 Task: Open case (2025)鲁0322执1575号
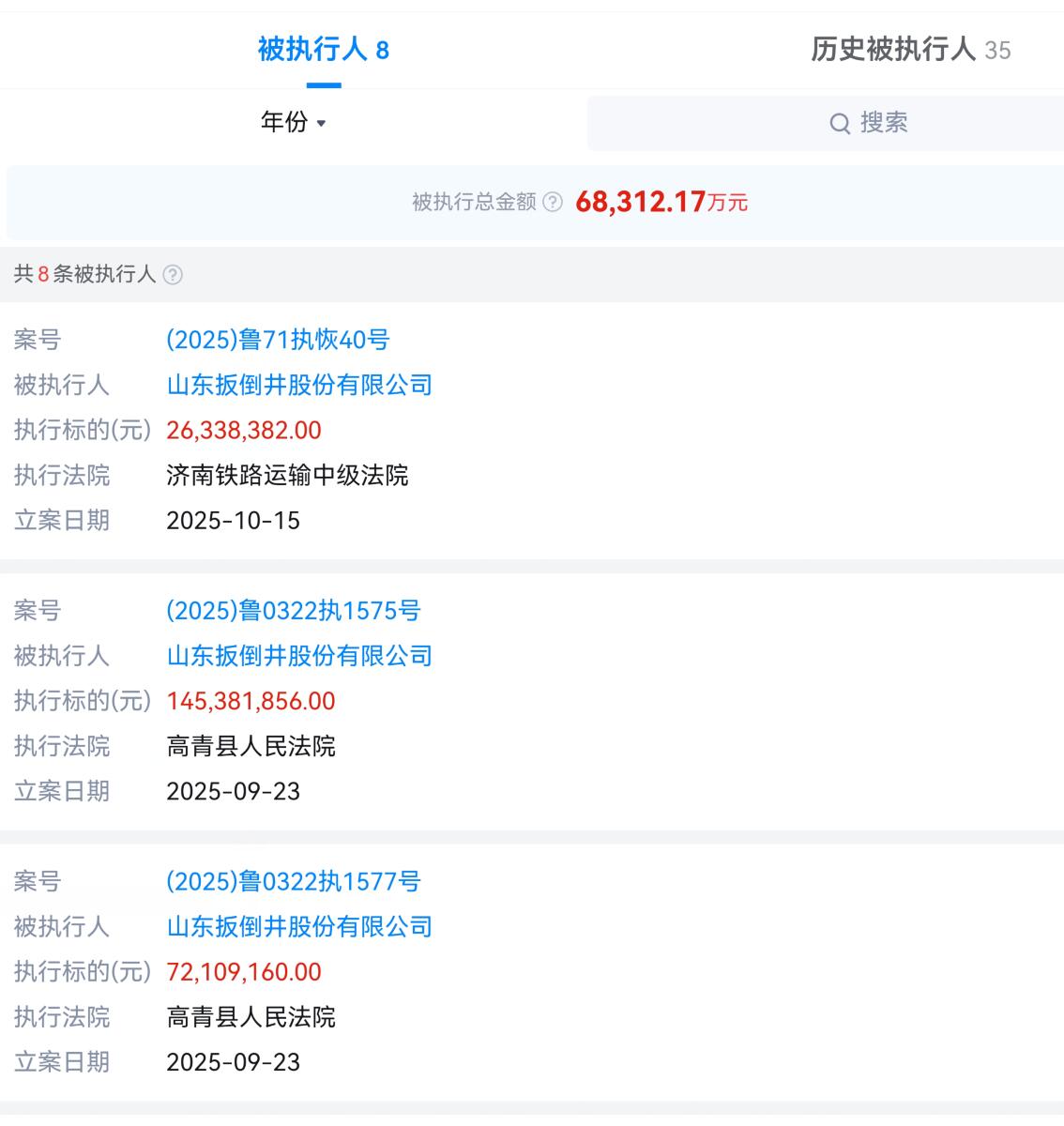293,611
